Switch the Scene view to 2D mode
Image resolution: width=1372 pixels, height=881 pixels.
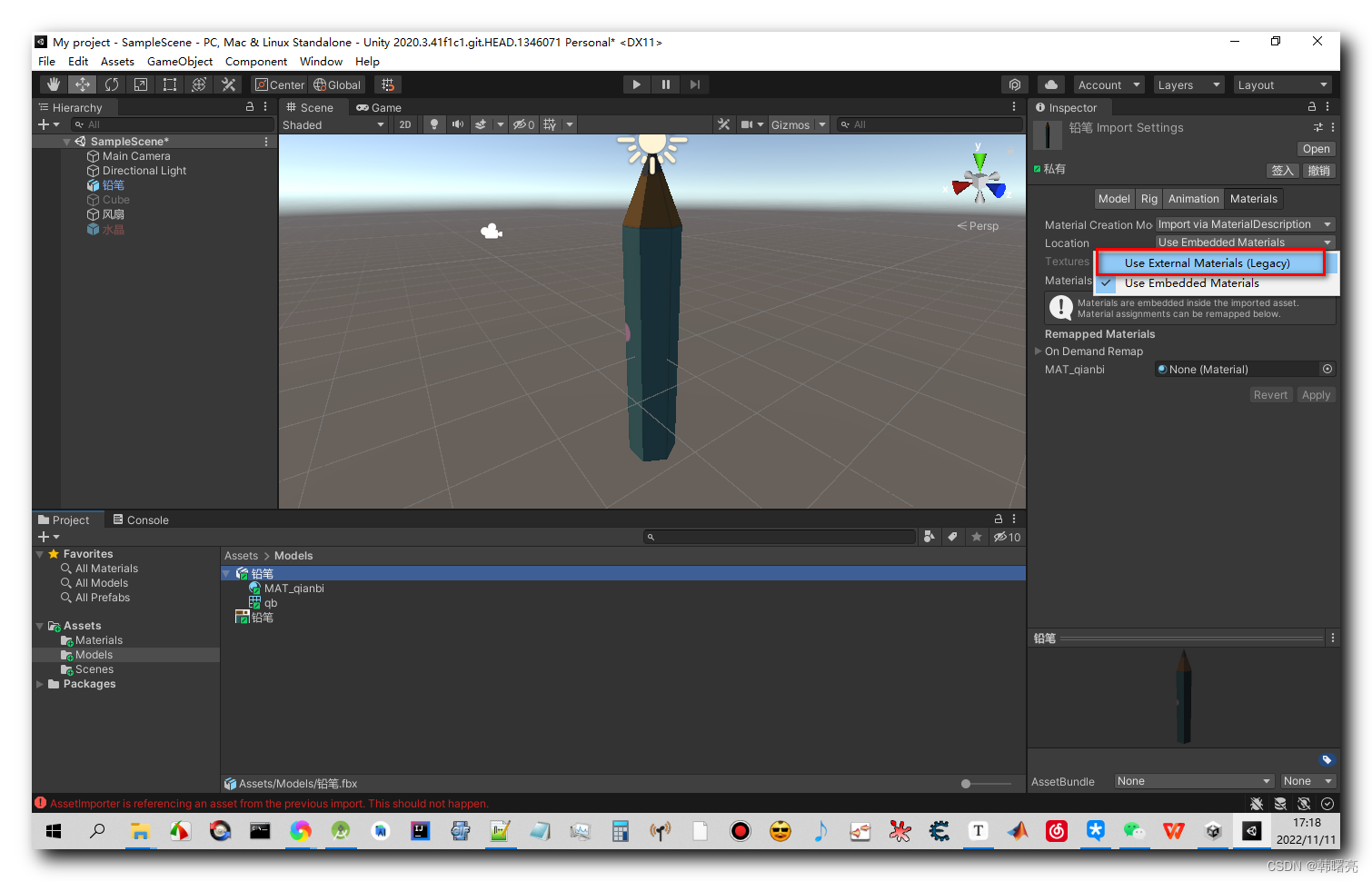click(404, 124)
